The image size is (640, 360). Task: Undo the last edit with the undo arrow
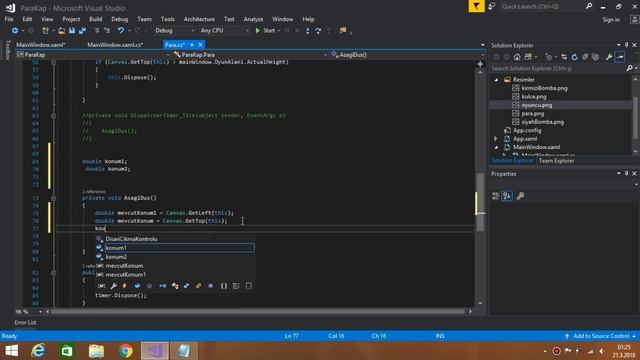[120, 31]
